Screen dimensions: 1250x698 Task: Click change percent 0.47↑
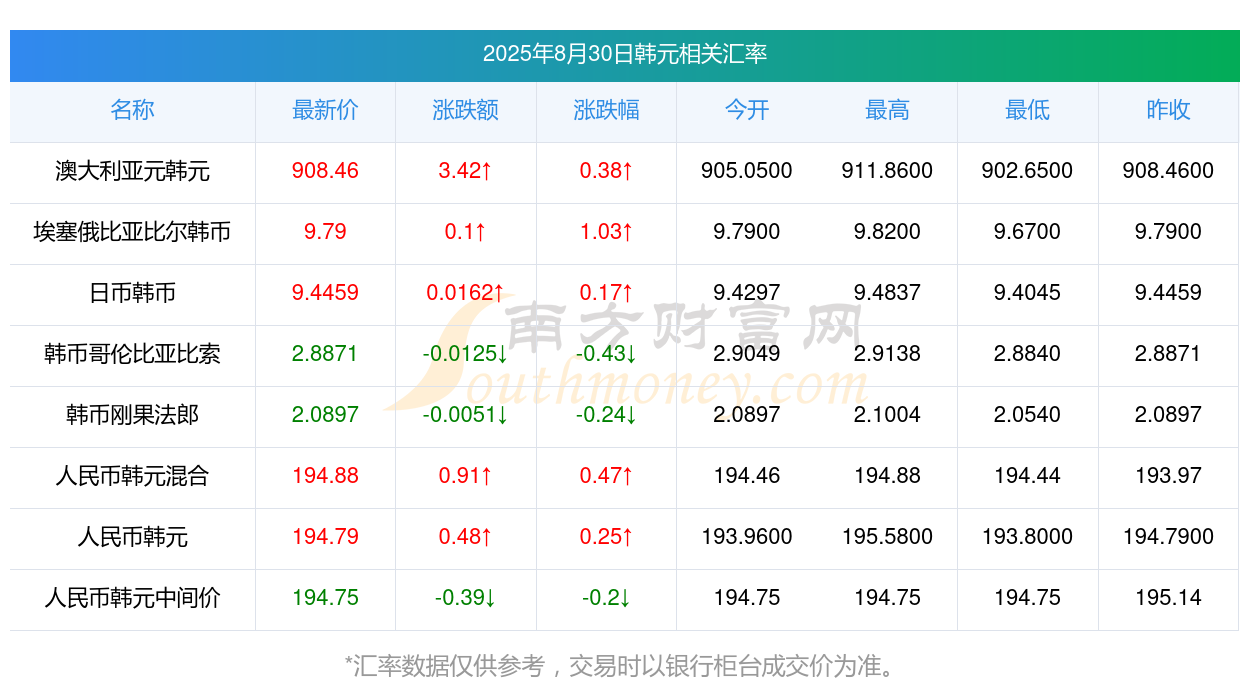pos(606,476)
